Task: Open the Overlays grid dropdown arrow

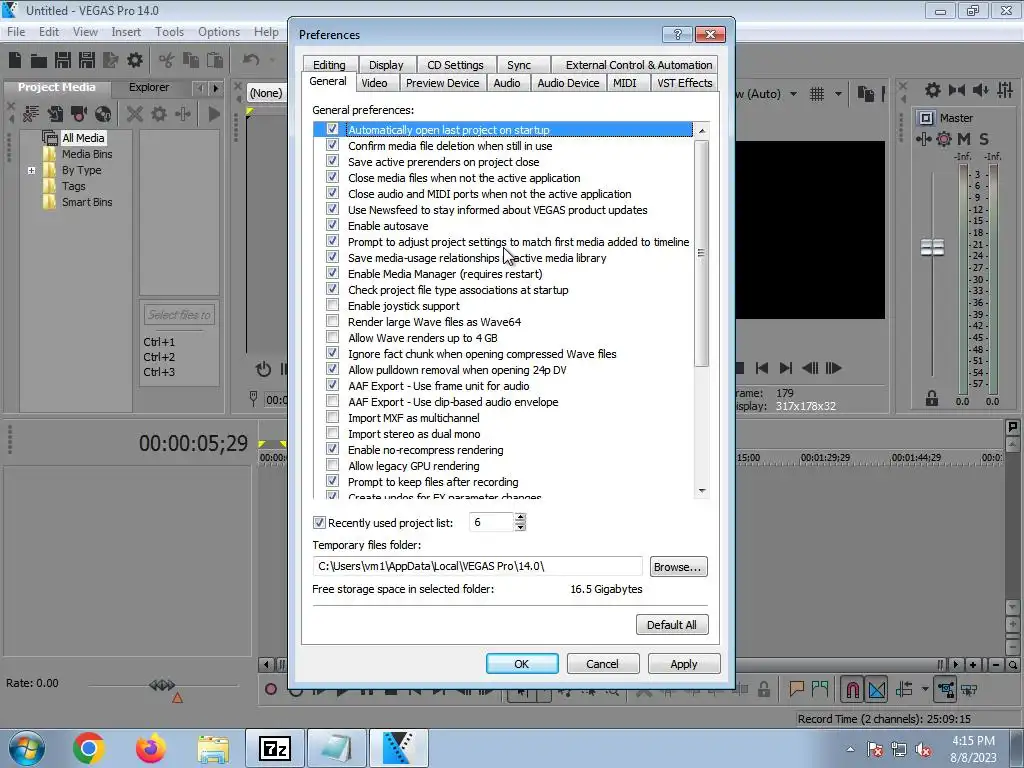Action: (x=839, y=94)
